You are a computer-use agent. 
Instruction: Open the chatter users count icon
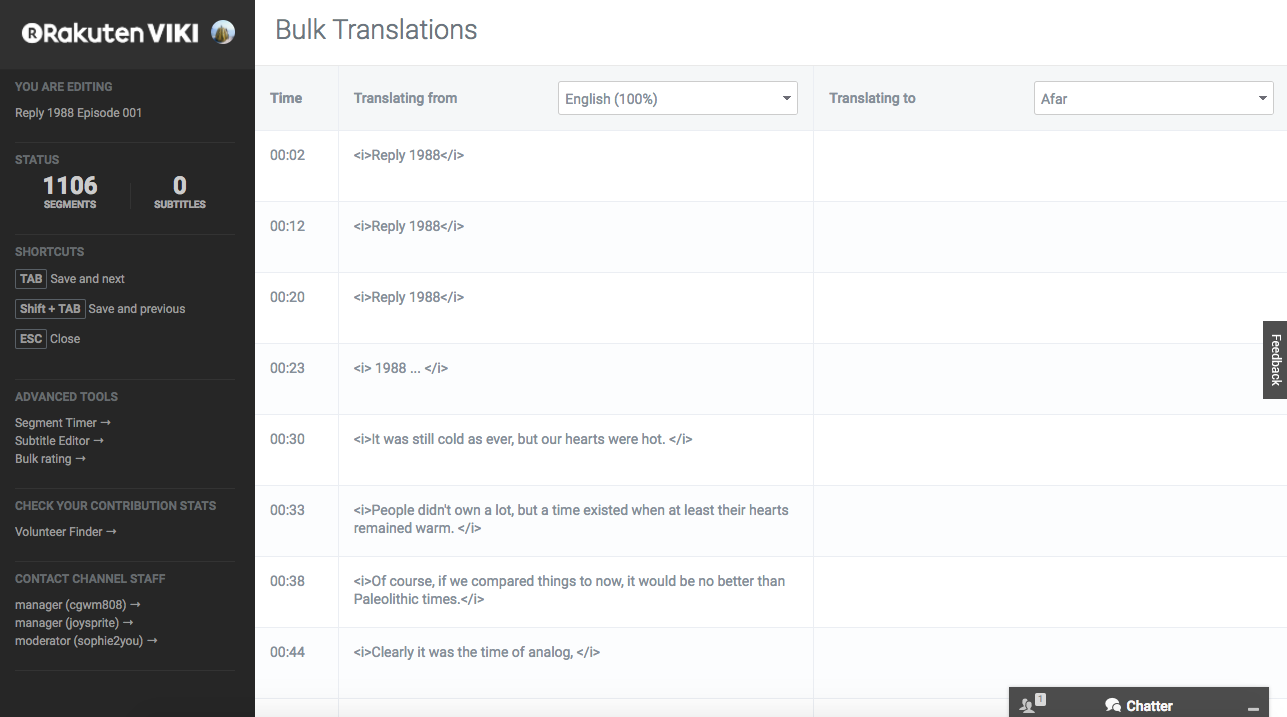click(x=1031, y=704)
